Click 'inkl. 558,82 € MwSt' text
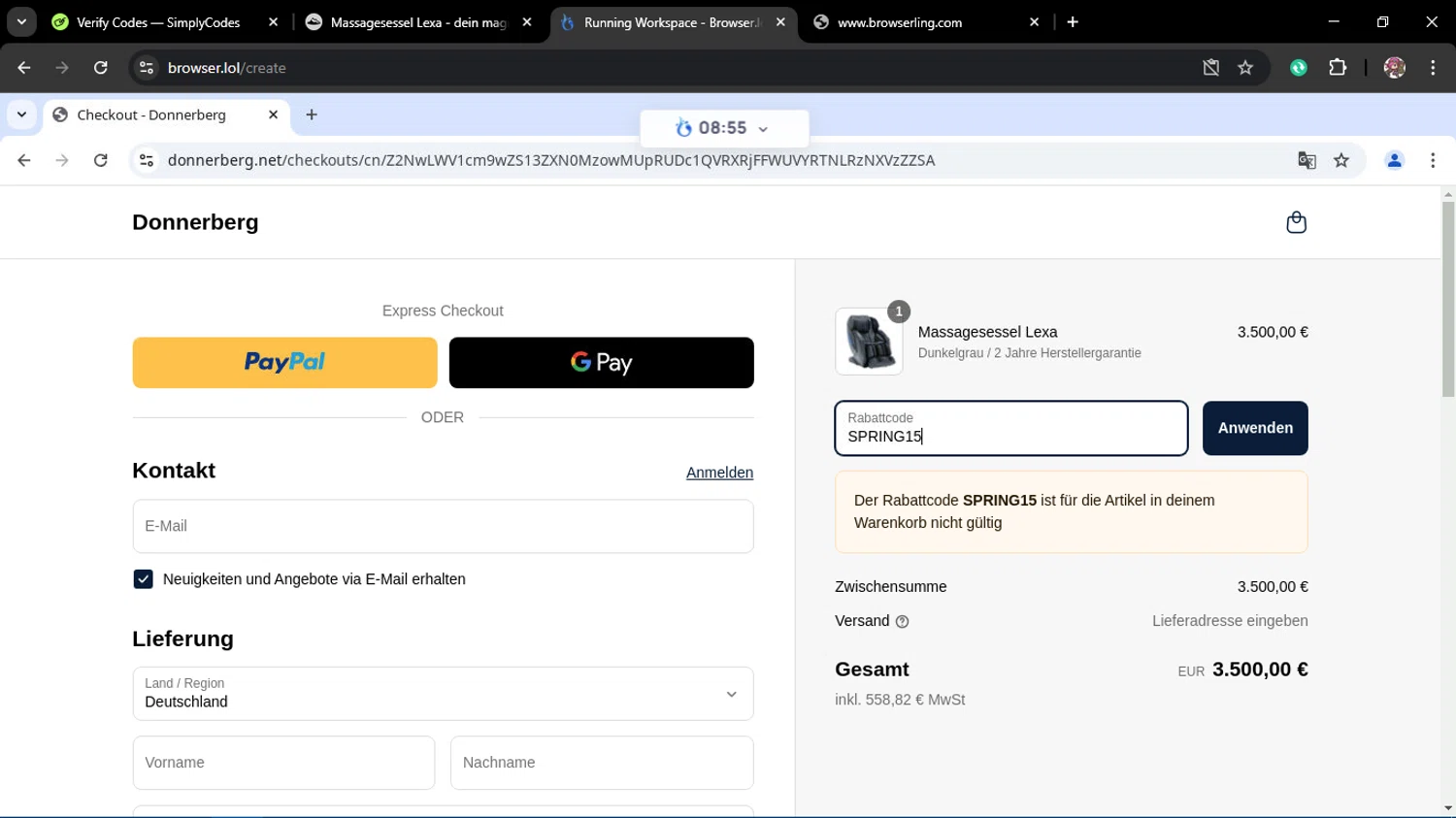The width and height of the screenshot is (1456, 818). pos(900,700)
